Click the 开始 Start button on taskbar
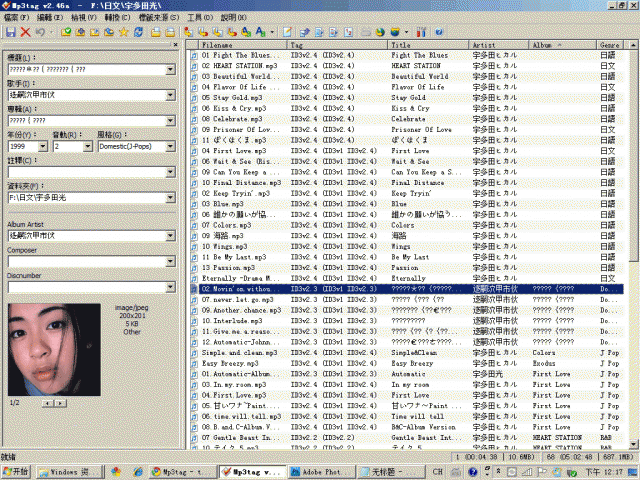This screenshot has width=640, height=480. coord(16,472)
